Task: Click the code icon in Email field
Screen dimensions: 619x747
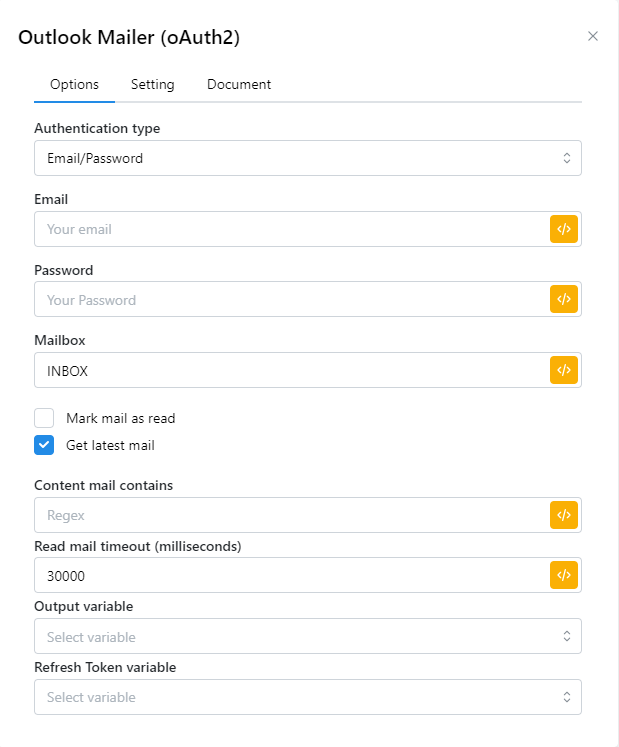Action: (564, 229)
